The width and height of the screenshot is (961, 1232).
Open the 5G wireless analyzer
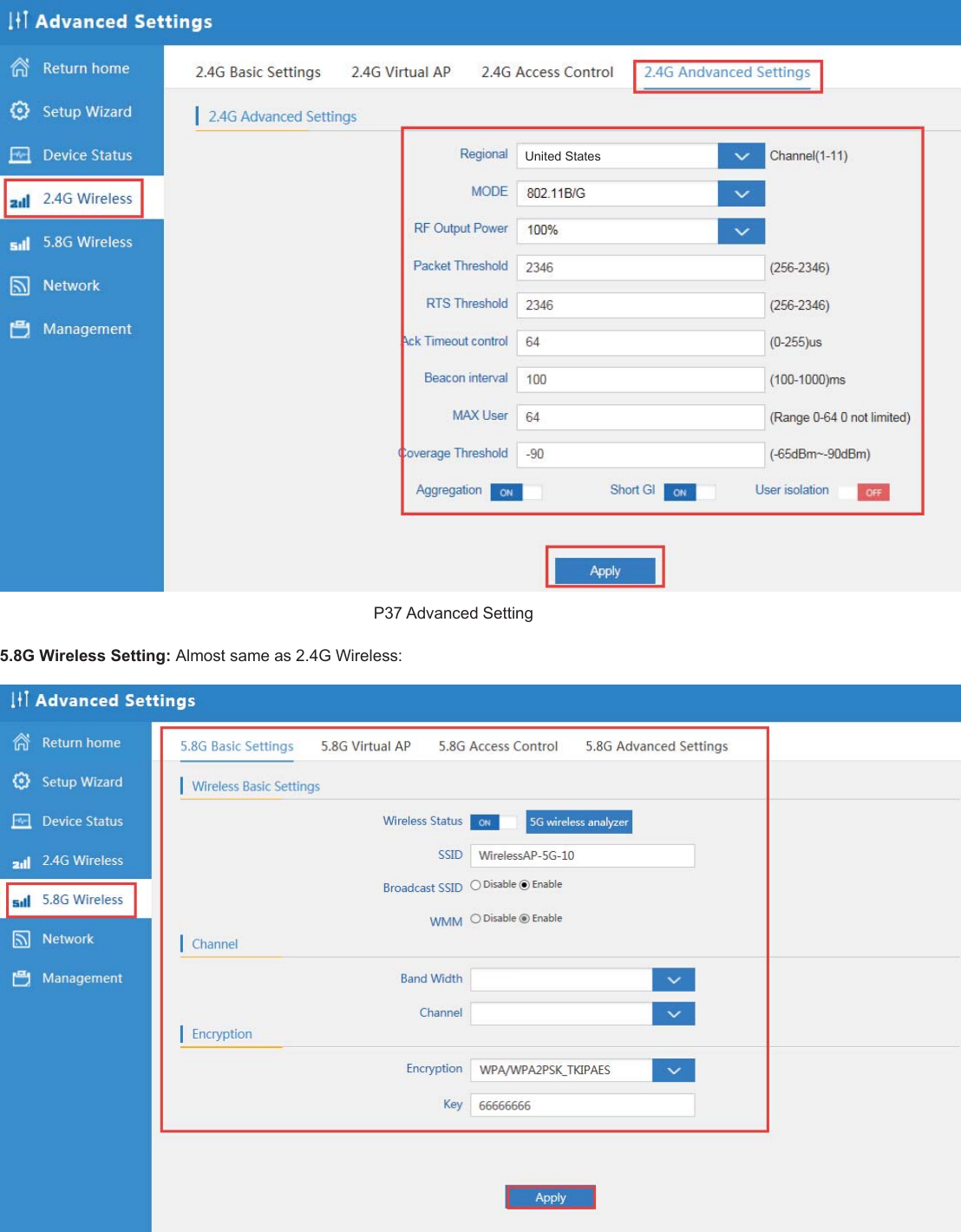tap(579, 822)
